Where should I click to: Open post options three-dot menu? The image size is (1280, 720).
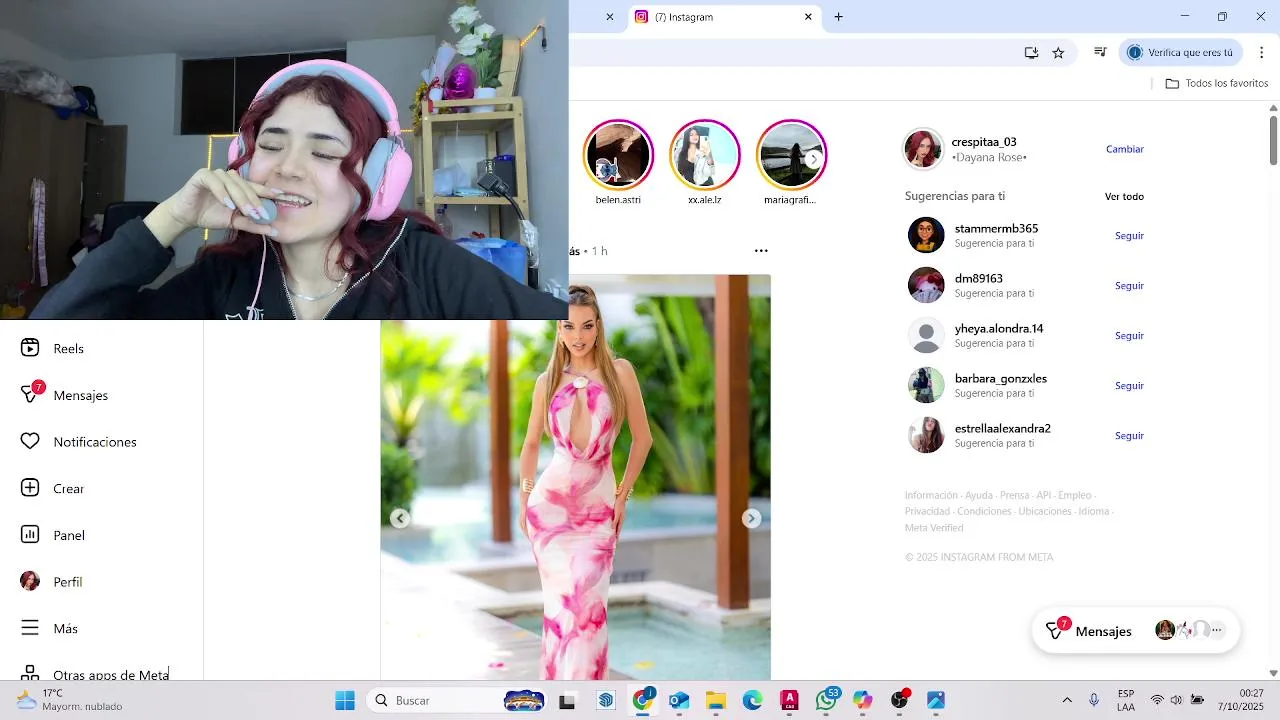click(x=761, y=251)
